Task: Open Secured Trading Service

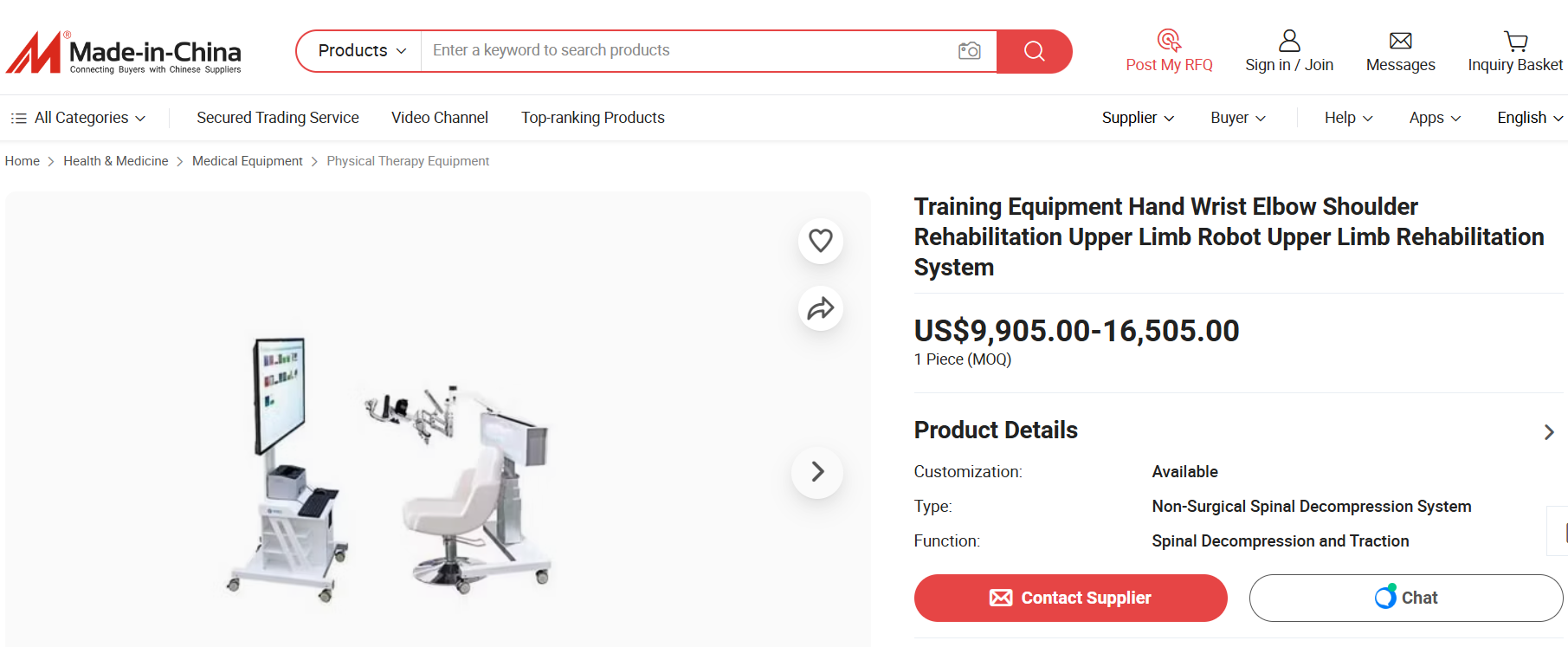Action: click(x=277, y=118)
